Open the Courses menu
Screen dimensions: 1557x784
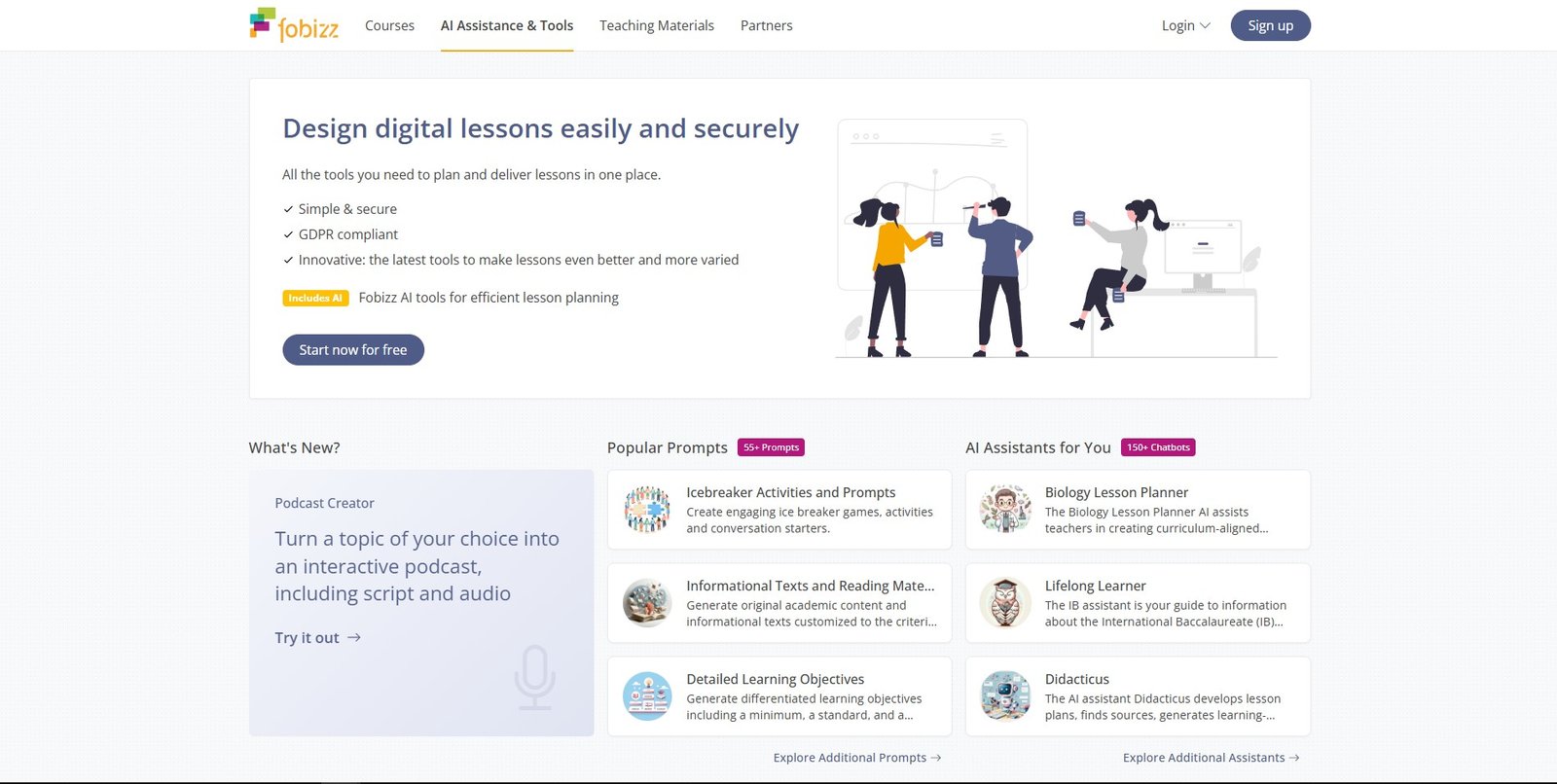coord(389,25)
